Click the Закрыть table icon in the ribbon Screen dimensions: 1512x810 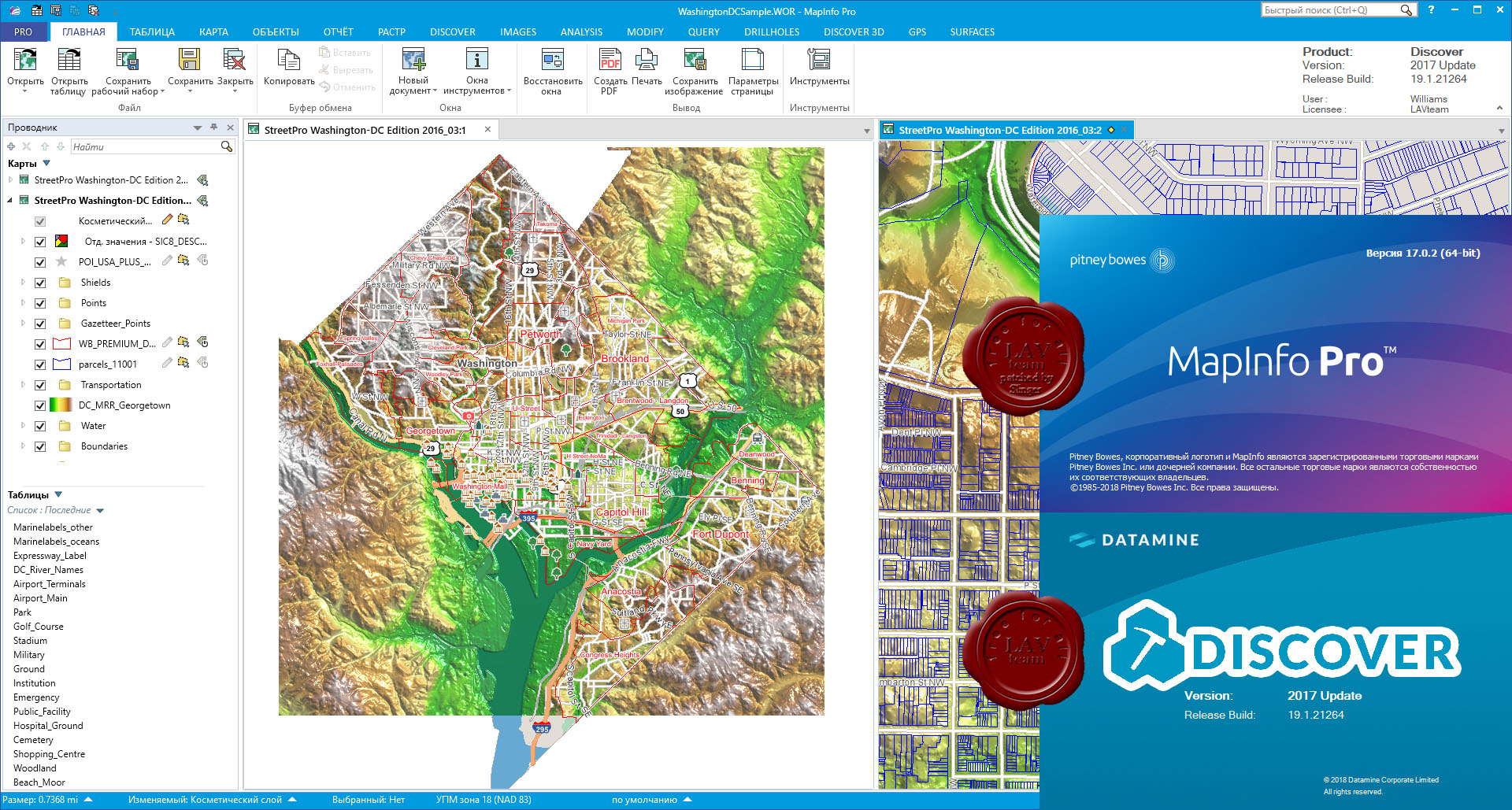(x=235, y=59)
